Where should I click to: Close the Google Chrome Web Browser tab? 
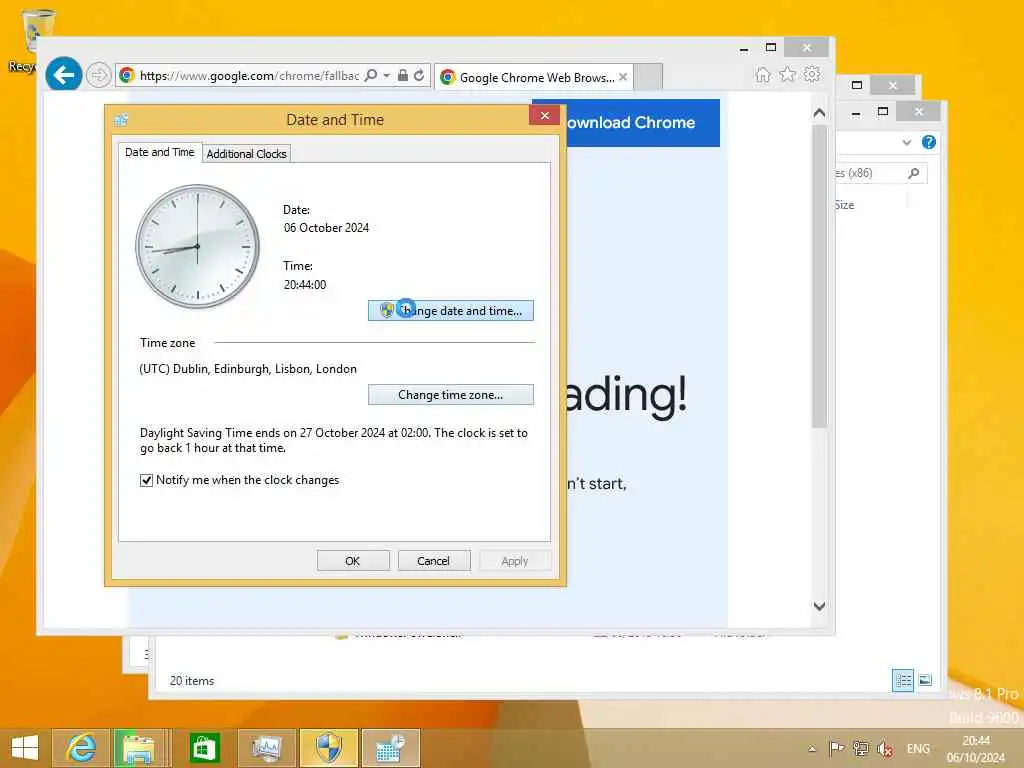(x=623, y=77)
